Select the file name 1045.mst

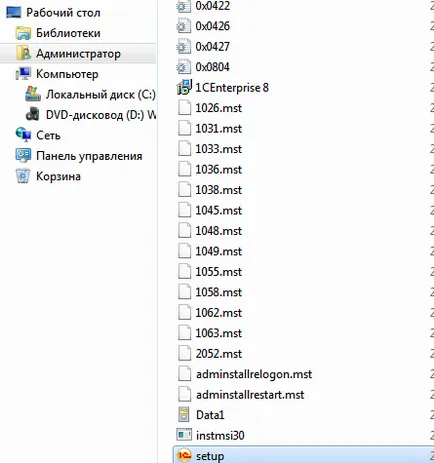[x=219, y=210]
